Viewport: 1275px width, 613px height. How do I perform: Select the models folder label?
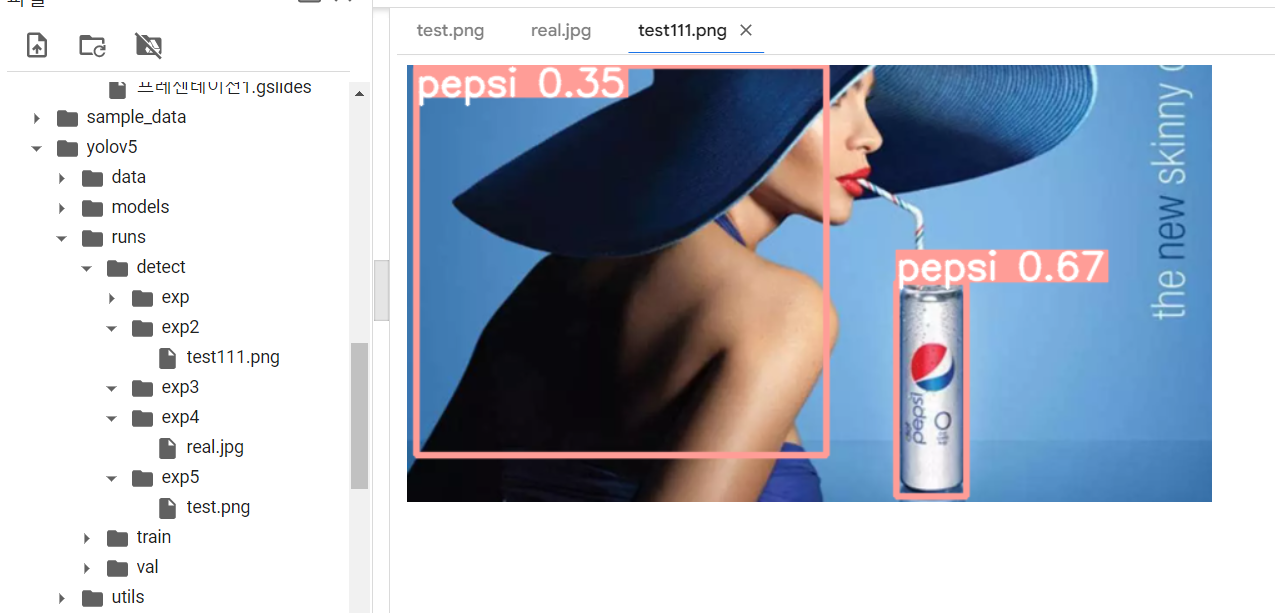[140, 207]
